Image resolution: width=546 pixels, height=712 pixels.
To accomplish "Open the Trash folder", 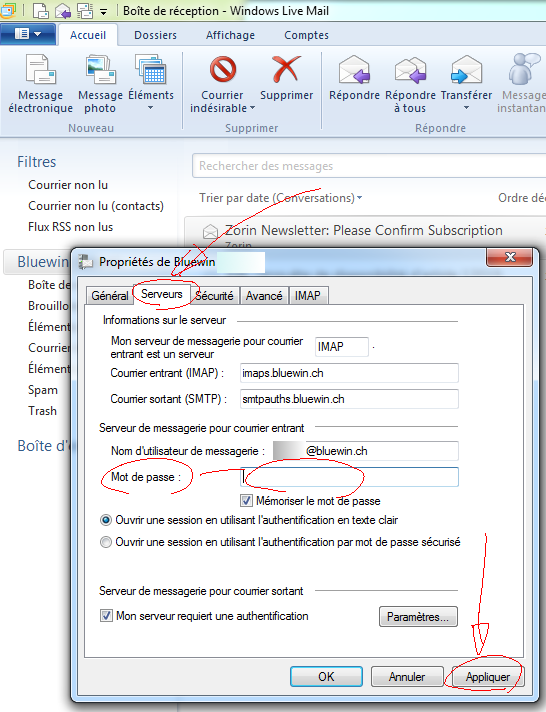I will pos(42,411).
